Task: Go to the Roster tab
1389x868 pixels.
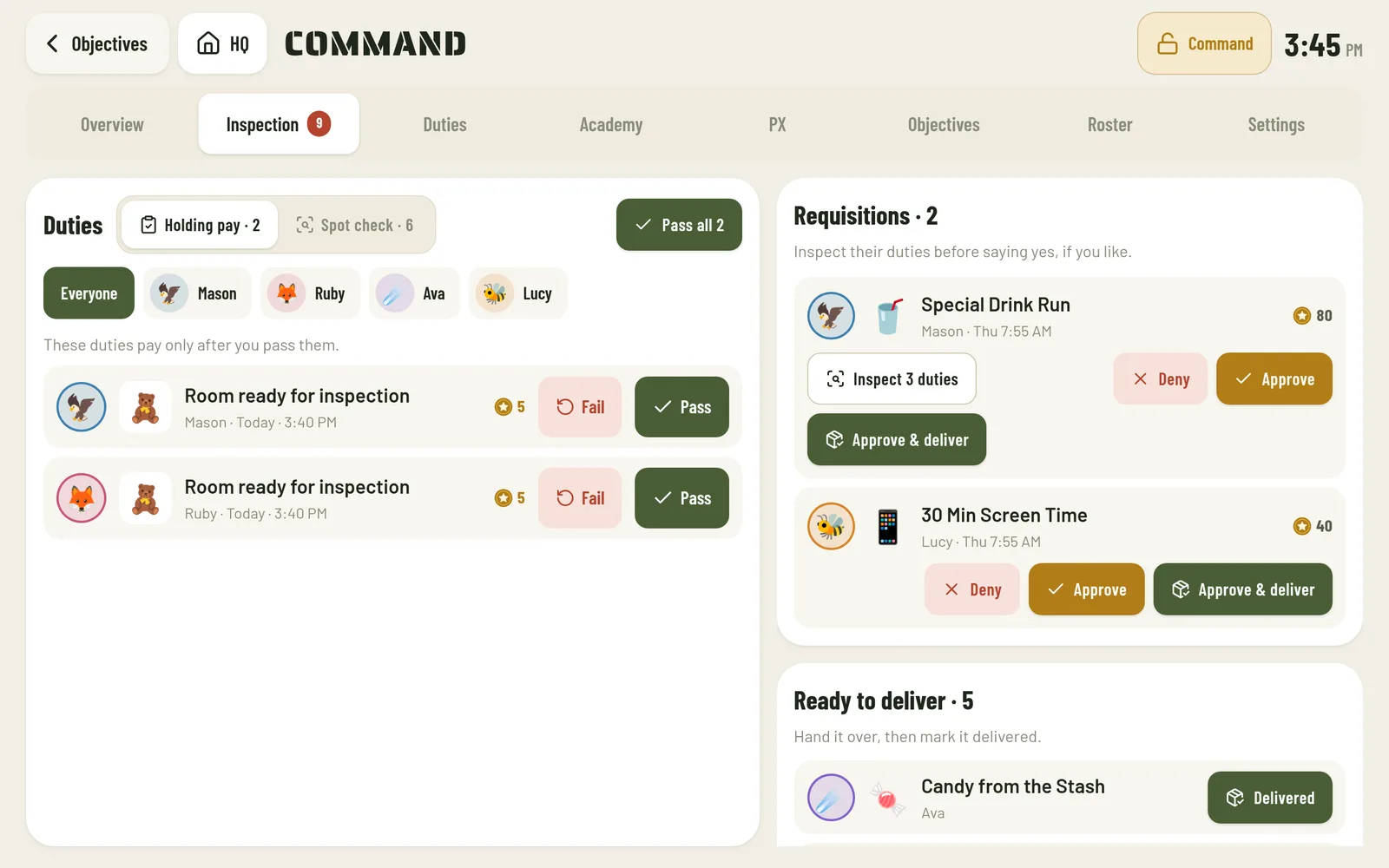Action: [1109, 124]
